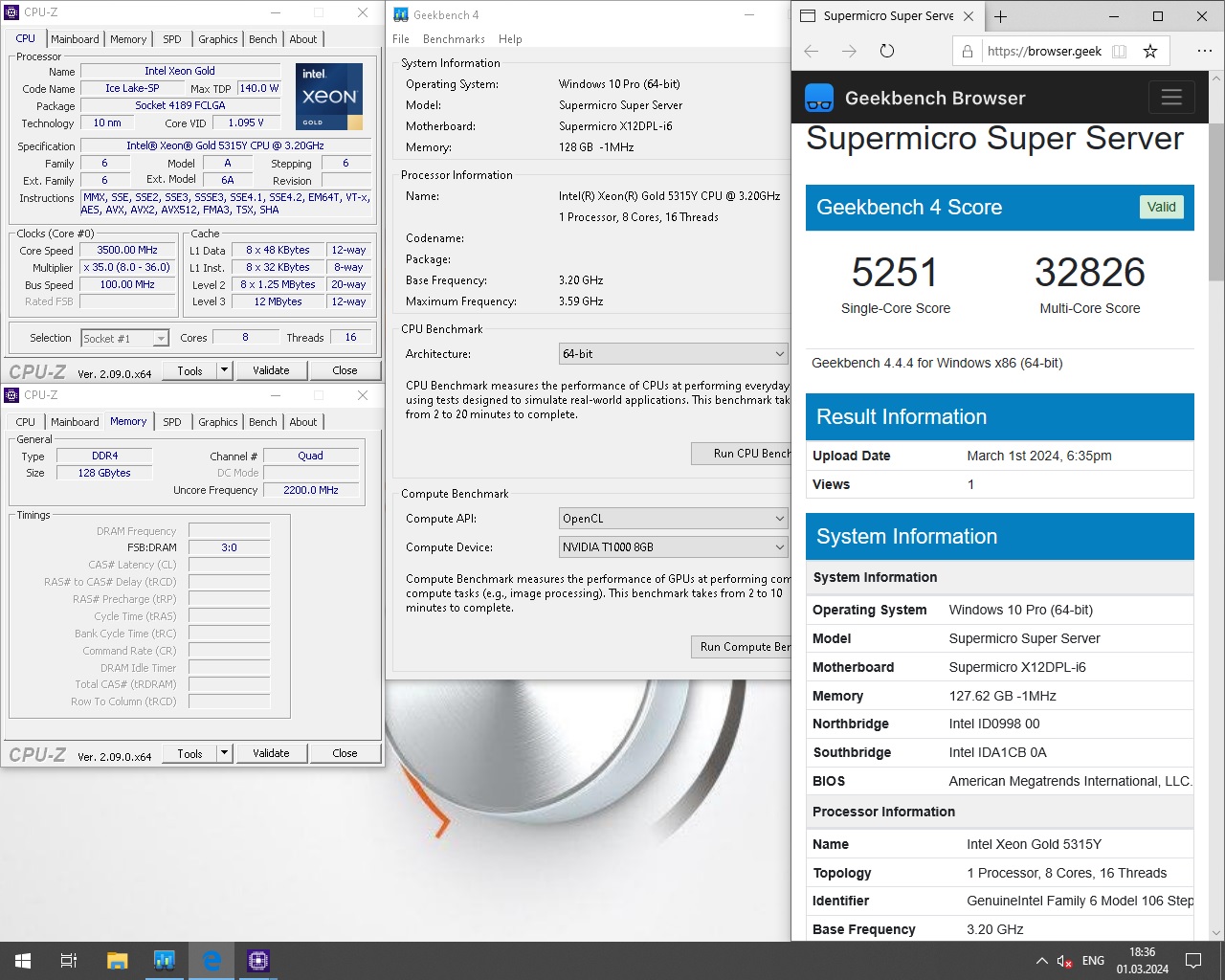The image size is (1225, 980).
Task: Run the CPU Benchmark in Geekbench
Action: click(741, 454)
